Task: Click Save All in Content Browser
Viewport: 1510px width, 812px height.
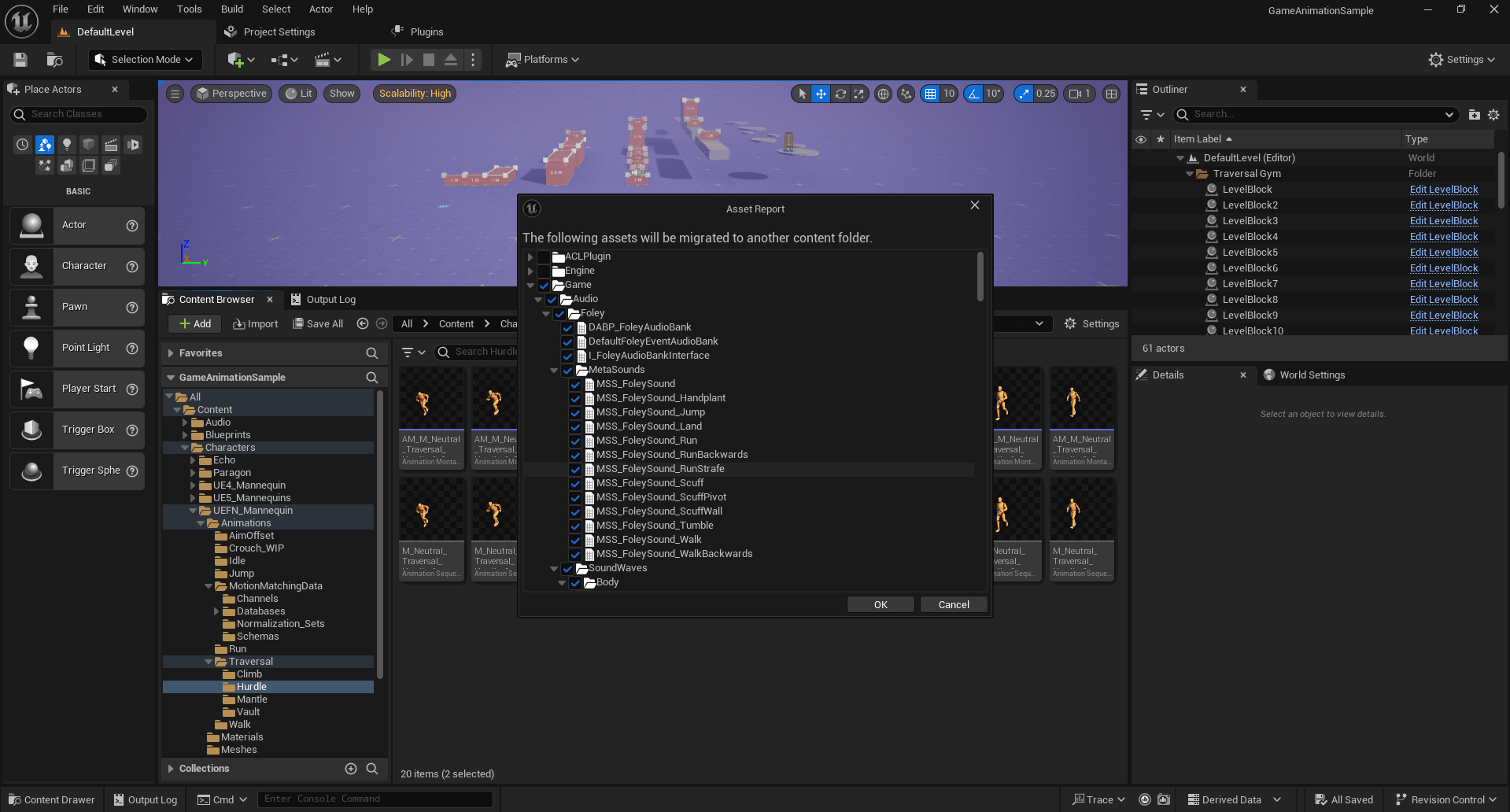Action: (x=318, y=323)
